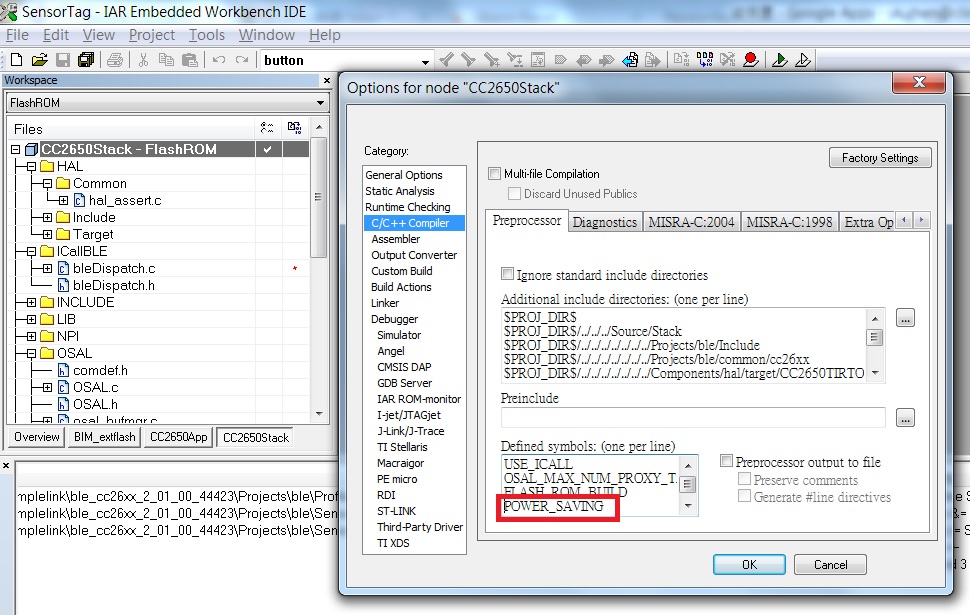Select General Options category
Screen dimensions: 970x615
[x=403, y=175]
